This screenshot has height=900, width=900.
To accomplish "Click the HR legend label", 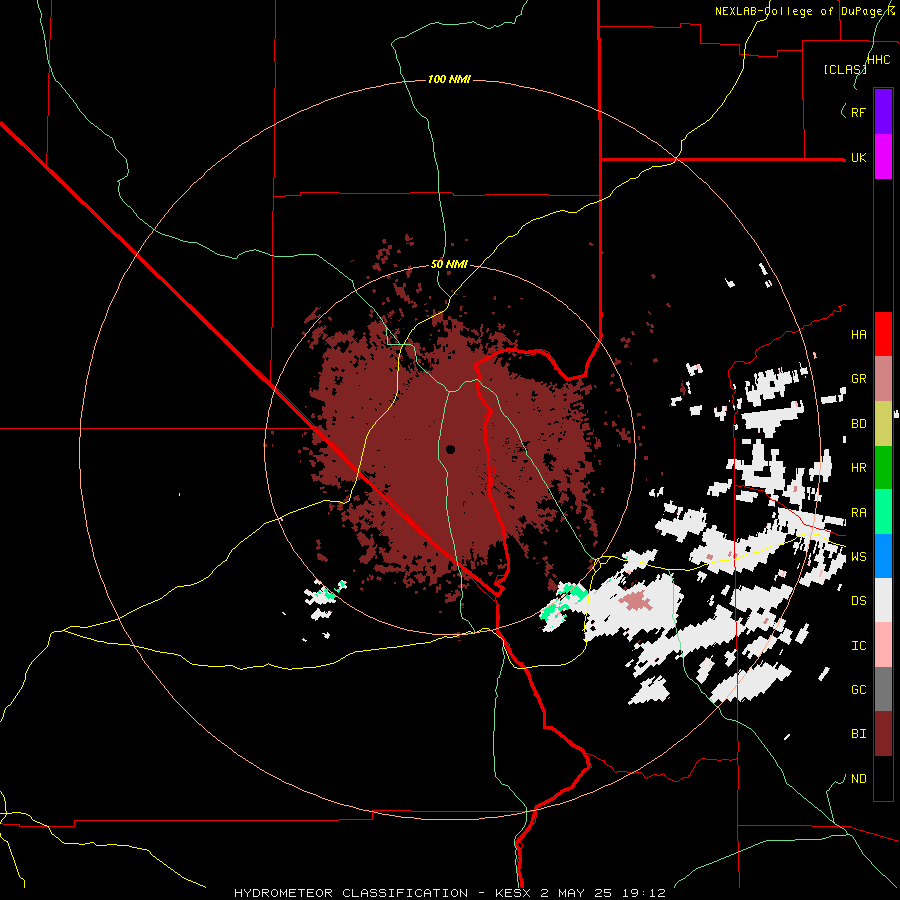I will [x=858, y=468].
